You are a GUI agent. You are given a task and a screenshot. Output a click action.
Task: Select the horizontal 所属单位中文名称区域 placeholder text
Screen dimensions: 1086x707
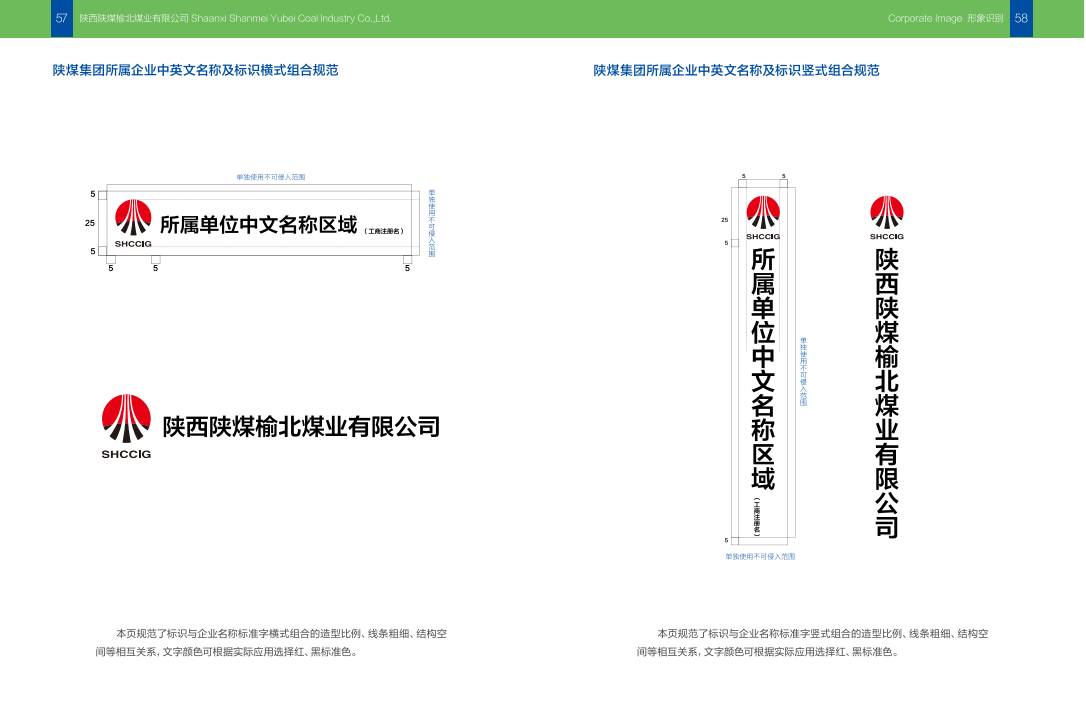click(x=258, y=225)
